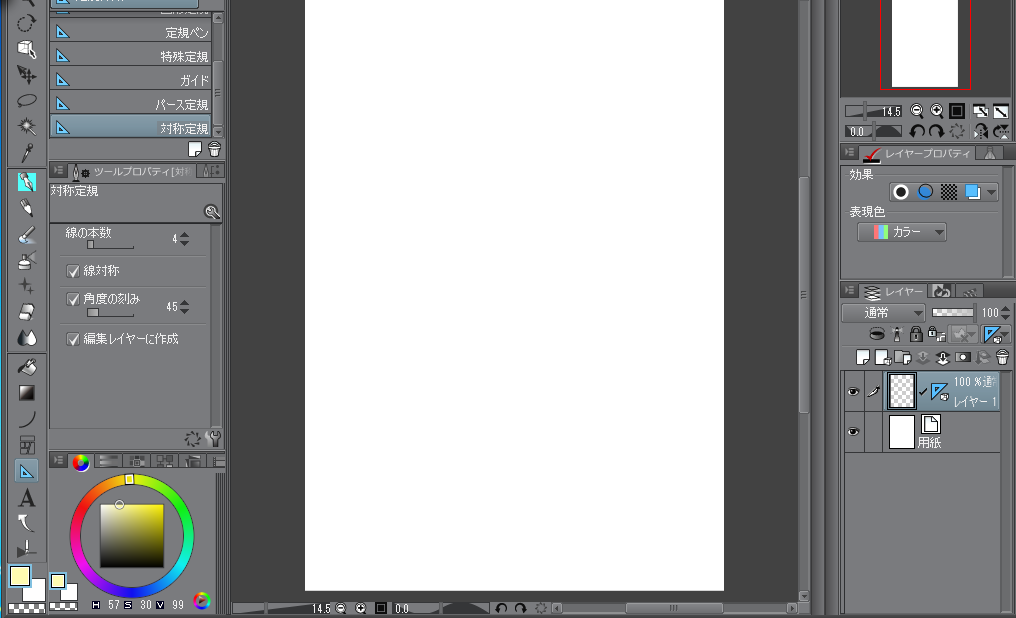Select the Auto select magic wand tool

(26, 126)
